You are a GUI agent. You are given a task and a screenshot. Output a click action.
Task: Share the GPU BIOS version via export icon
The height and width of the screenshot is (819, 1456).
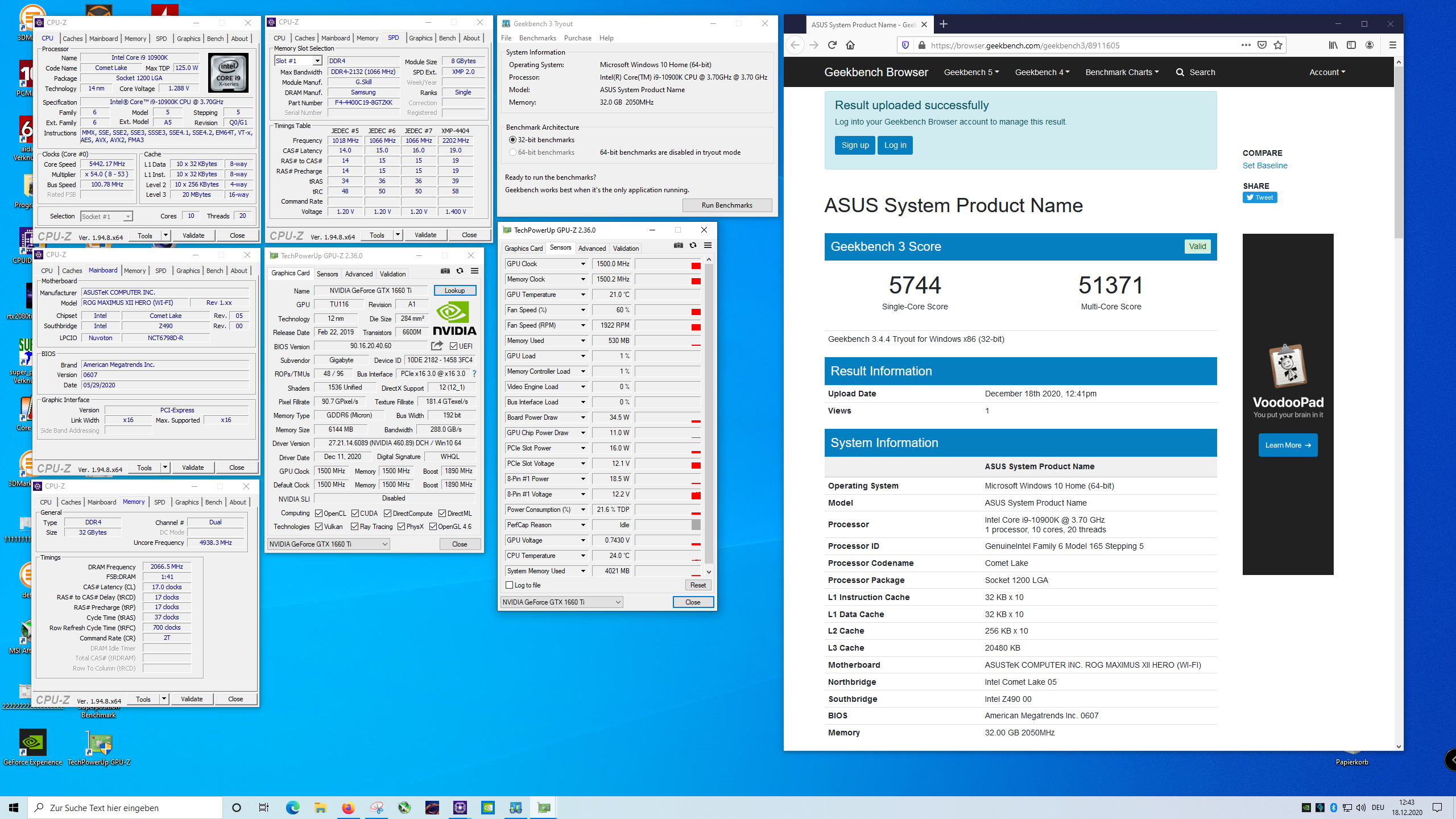tap(437, 346)
